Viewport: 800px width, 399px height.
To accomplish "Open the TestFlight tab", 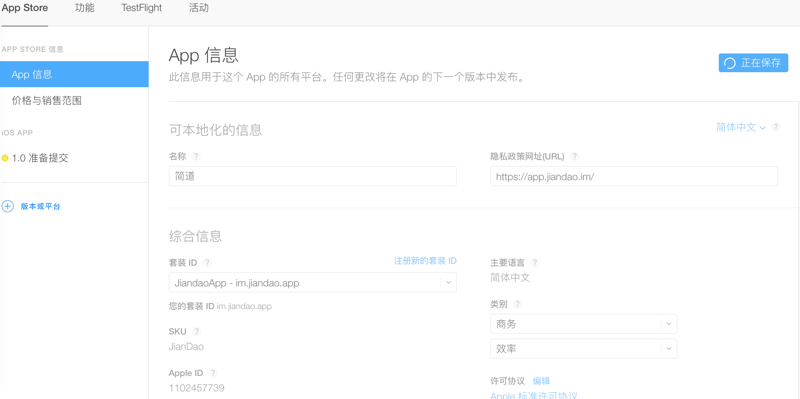I will [x=141, y=8].
